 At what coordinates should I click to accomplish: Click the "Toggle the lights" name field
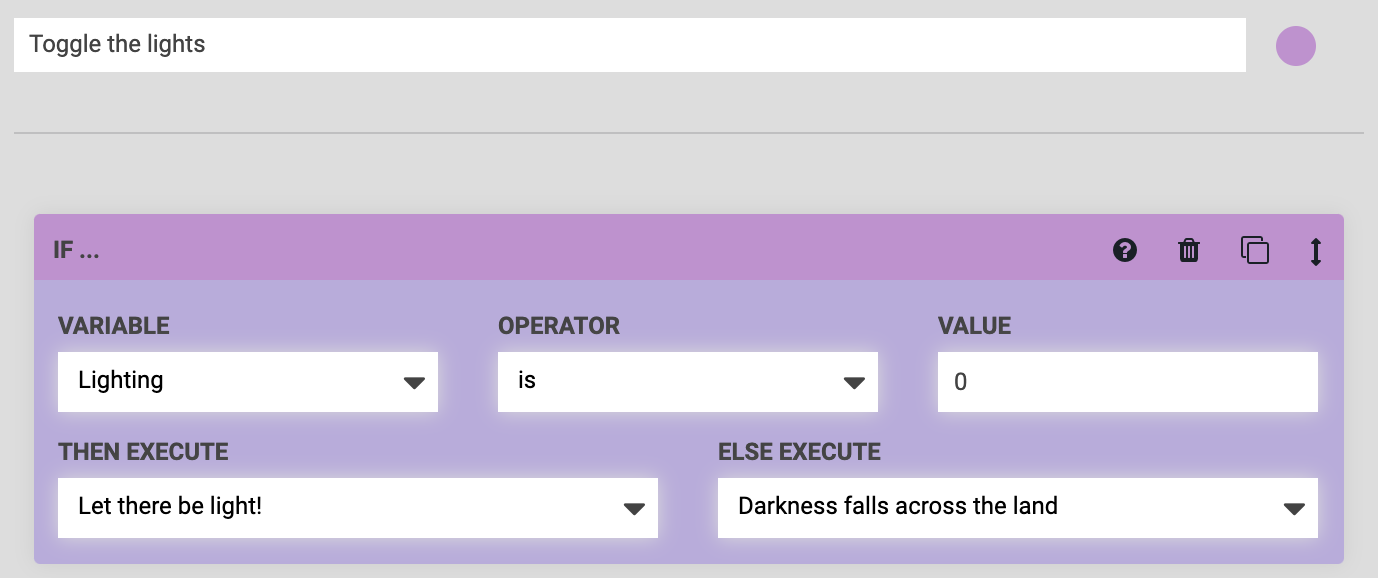point(629,44)
